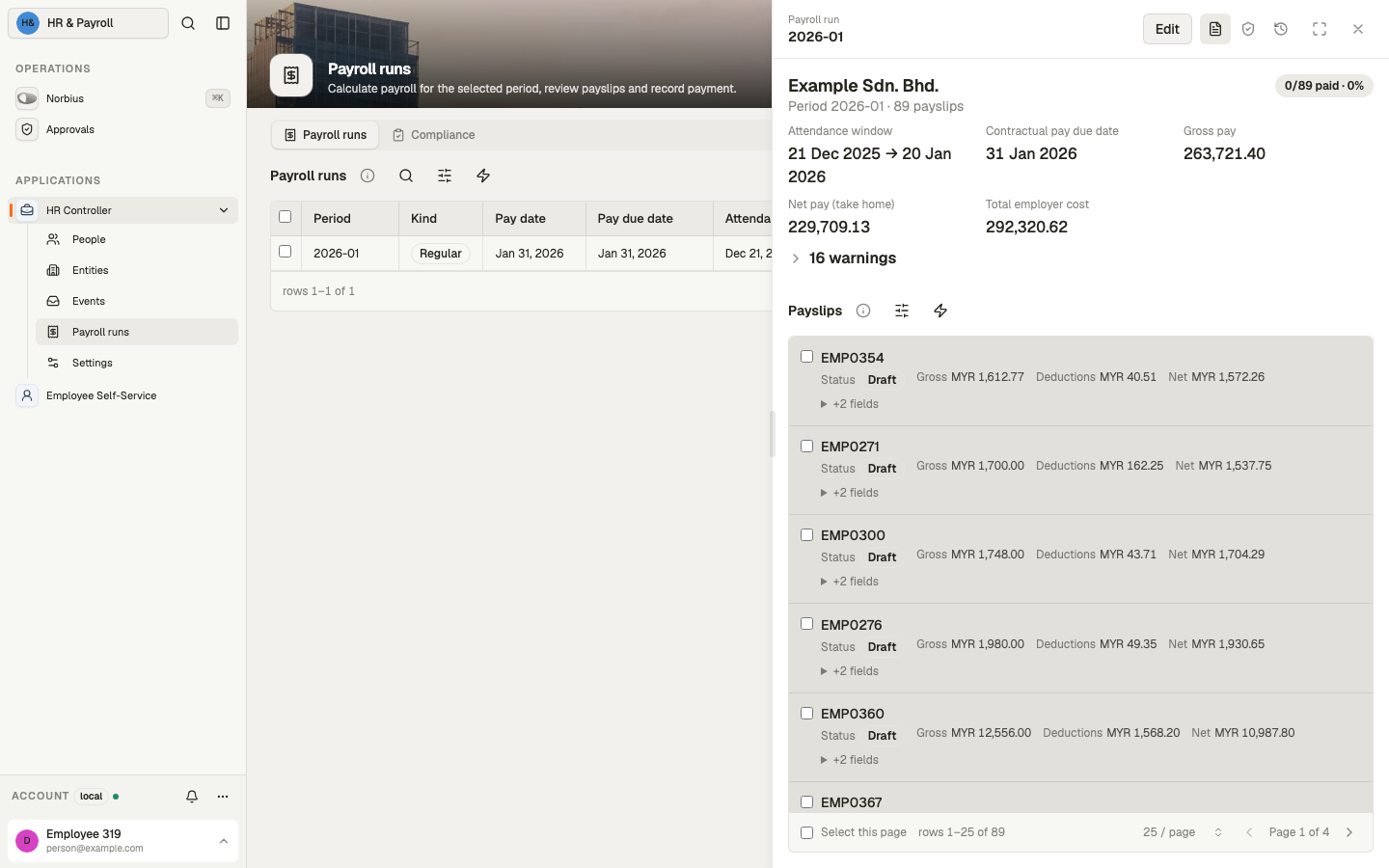The height and width of the screenshot is (868, 1389).
Task: Collapse the HR Controller tree chevron
Action: pyautogui.click(x=224, y=210)
